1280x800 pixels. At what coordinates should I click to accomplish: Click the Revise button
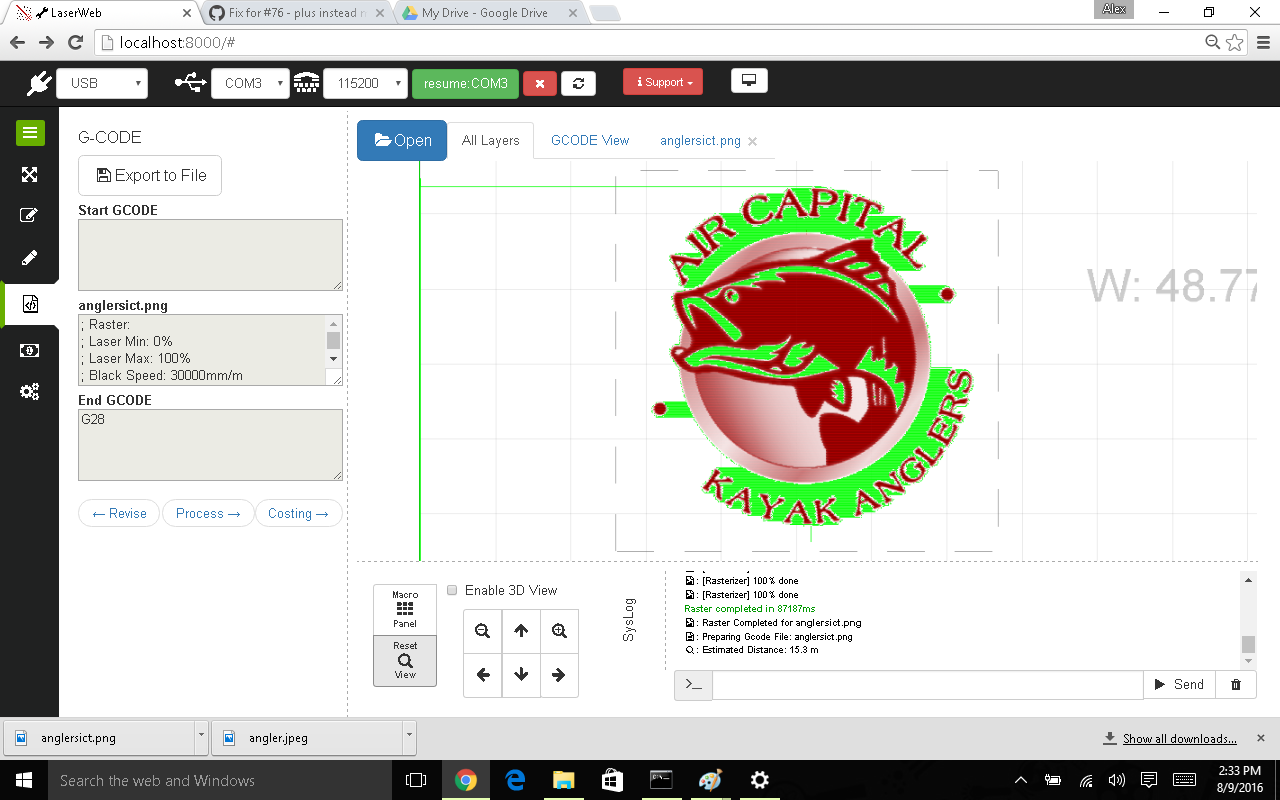tap(119, 513)
